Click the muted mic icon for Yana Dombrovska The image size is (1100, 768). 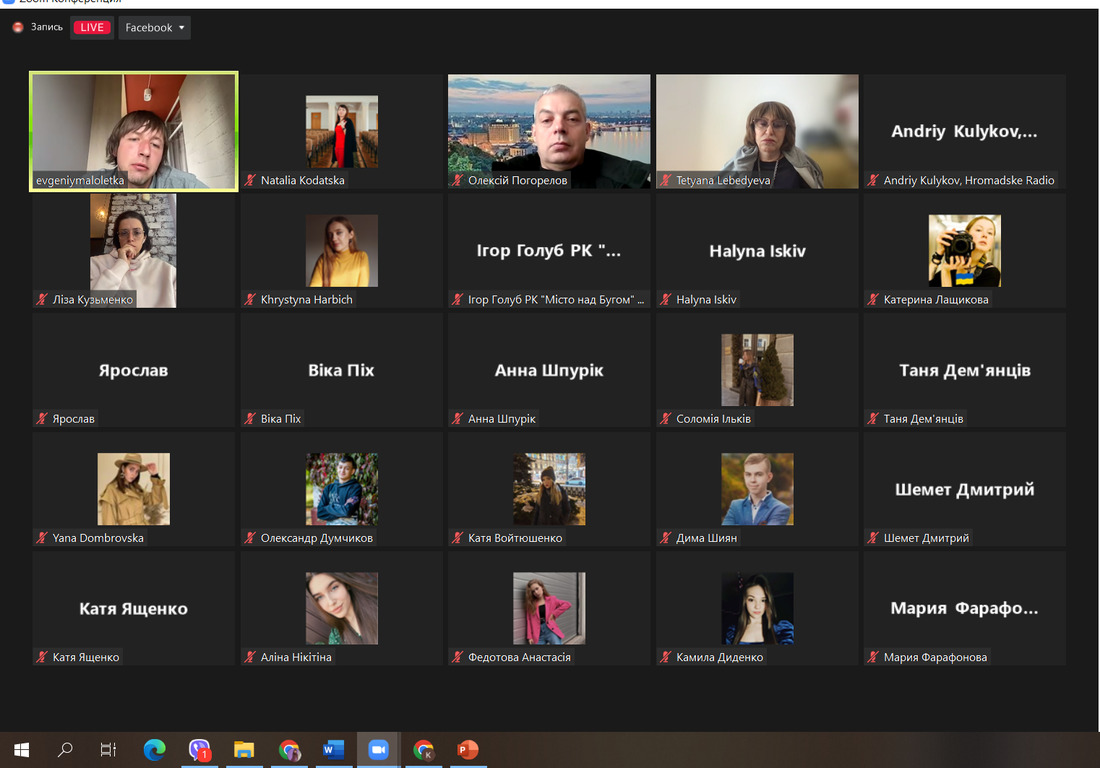point(42,538)
